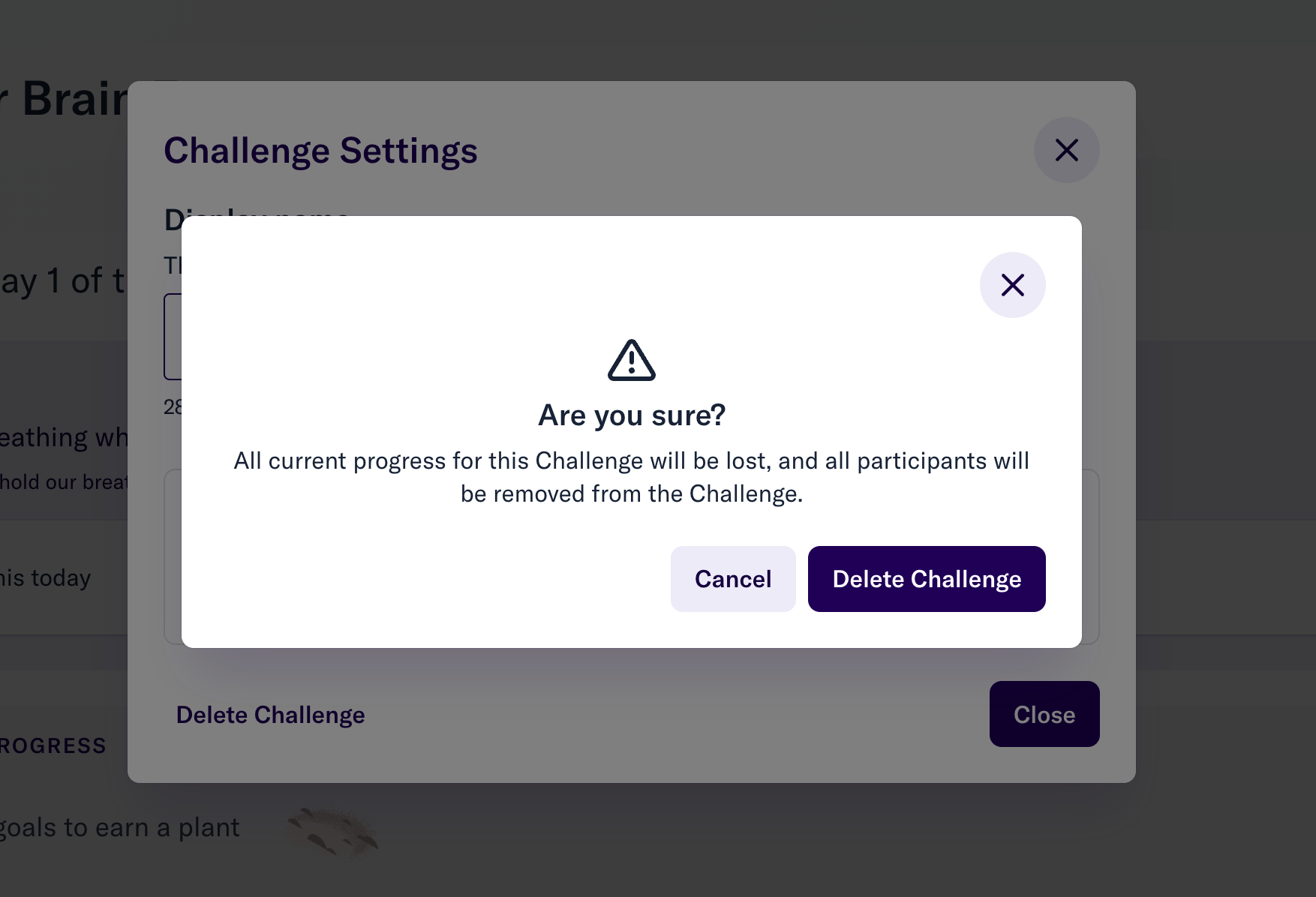Click the progress-lost warning message text

click(632, 477)
